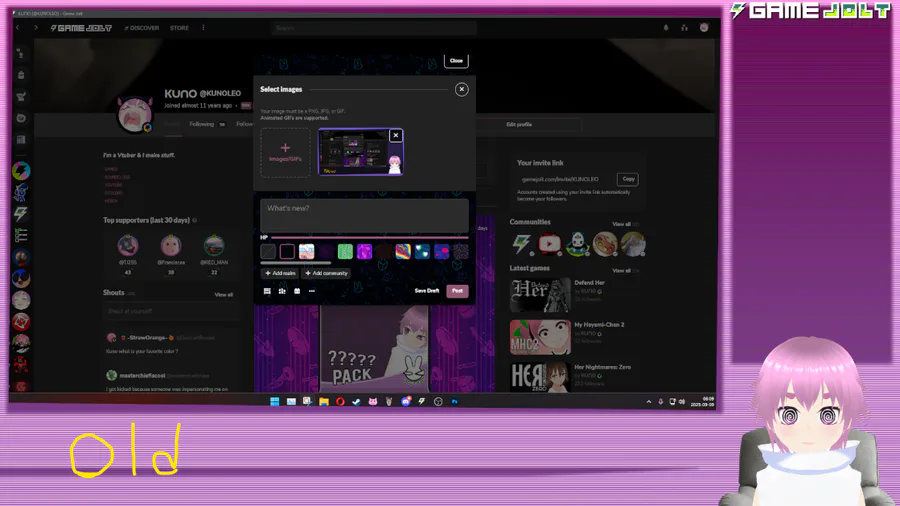Open the panda community icon
The image size is (900, 506).
577,244
